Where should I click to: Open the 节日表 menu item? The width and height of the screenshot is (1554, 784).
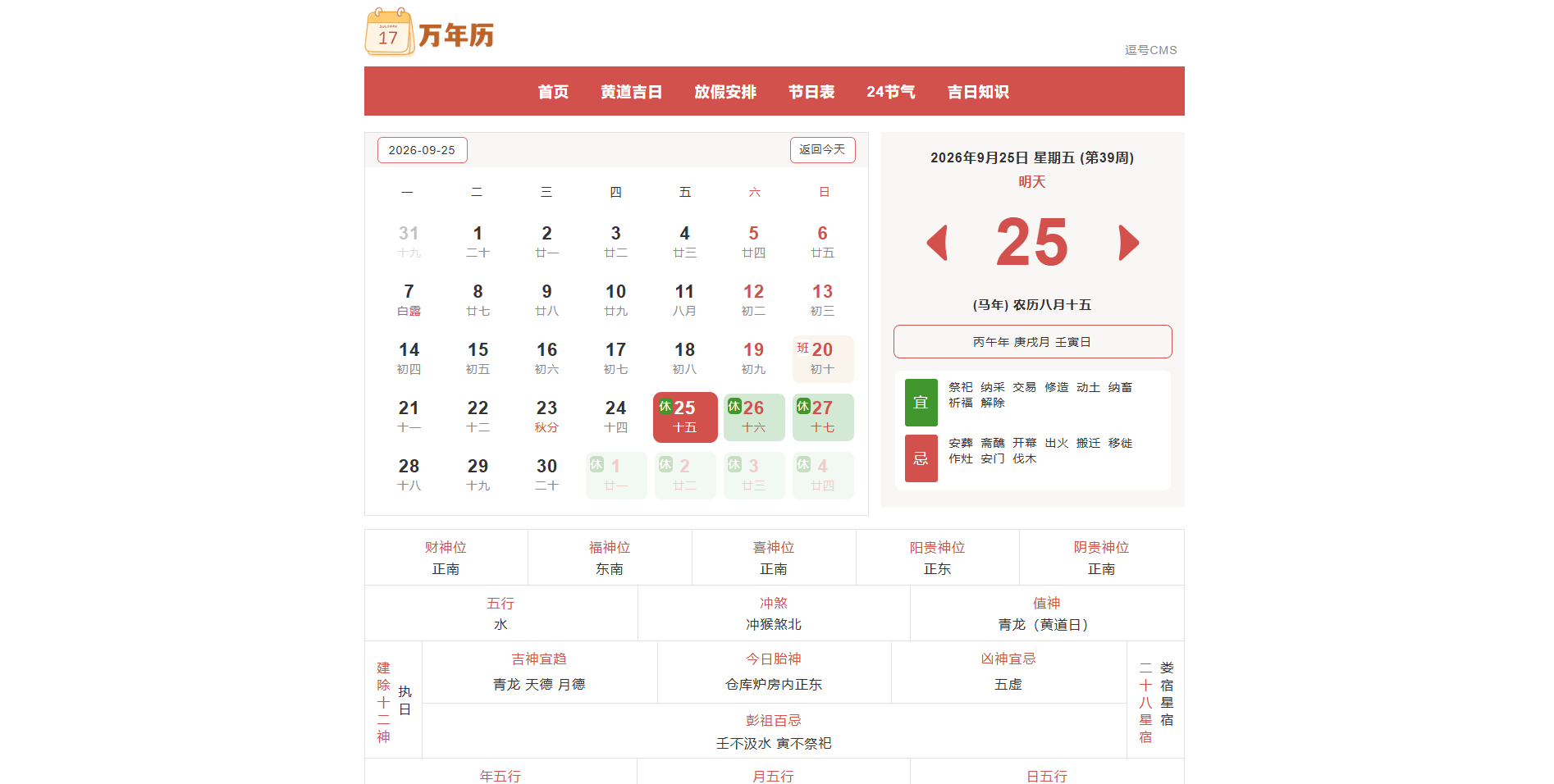[x=811, y=92]
